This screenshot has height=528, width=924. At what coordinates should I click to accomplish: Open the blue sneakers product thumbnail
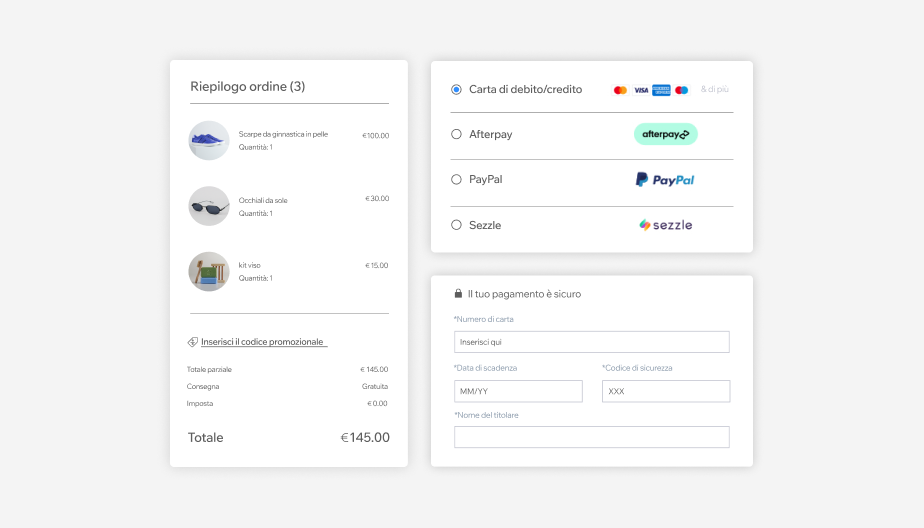209,141
